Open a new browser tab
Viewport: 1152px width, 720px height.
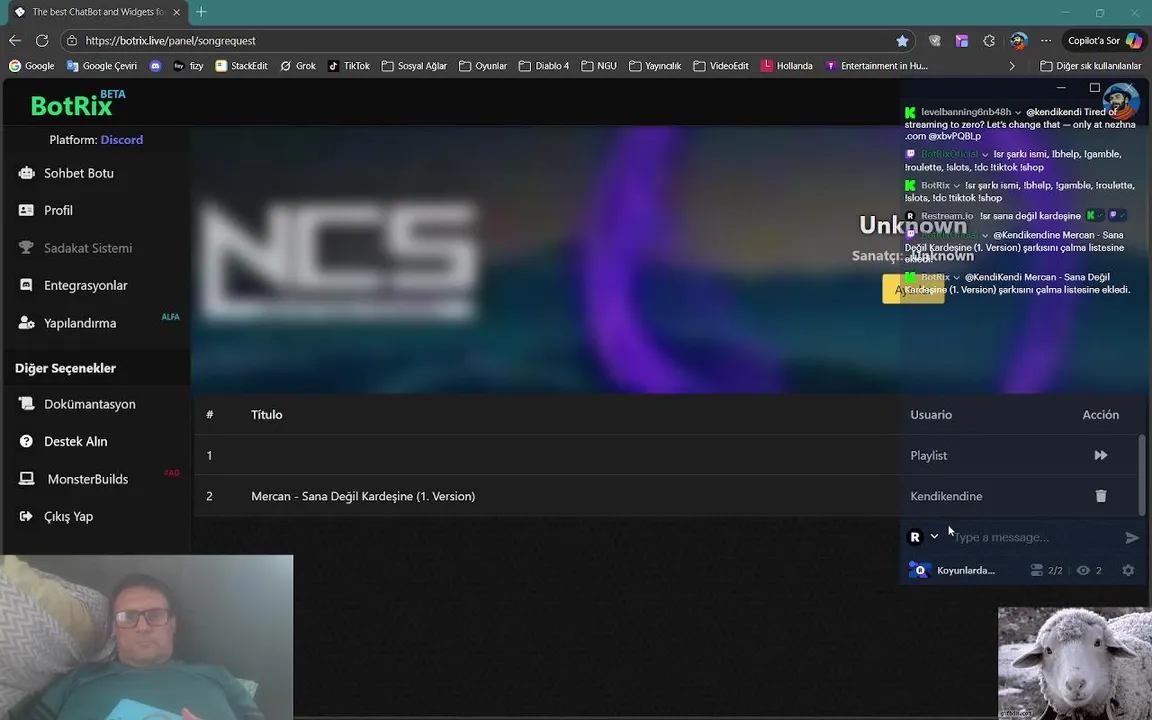pyautogui.click(x=201, y=12)
